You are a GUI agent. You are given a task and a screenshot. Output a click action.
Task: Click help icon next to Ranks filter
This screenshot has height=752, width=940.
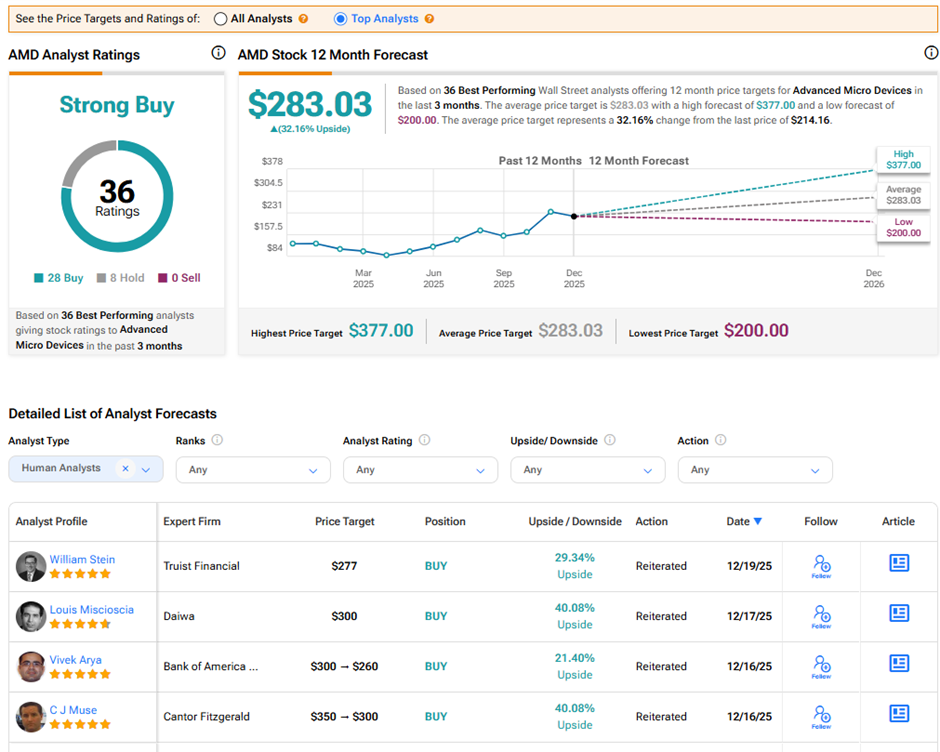click(217, 440)
